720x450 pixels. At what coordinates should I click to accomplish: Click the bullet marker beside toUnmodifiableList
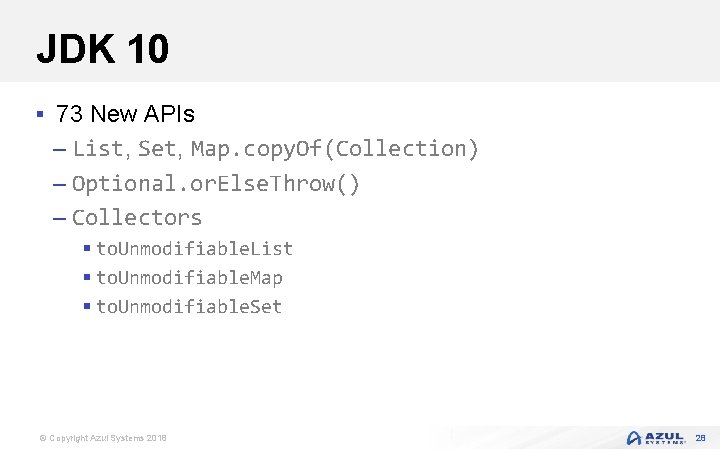pos(87,248)
